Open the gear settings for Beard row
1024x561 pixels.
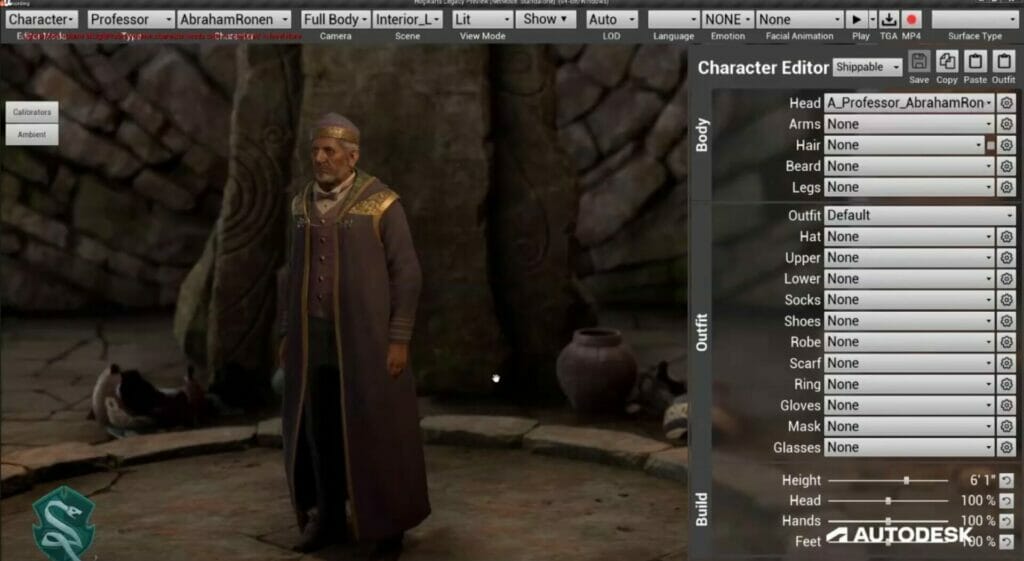pos(1006,167)
